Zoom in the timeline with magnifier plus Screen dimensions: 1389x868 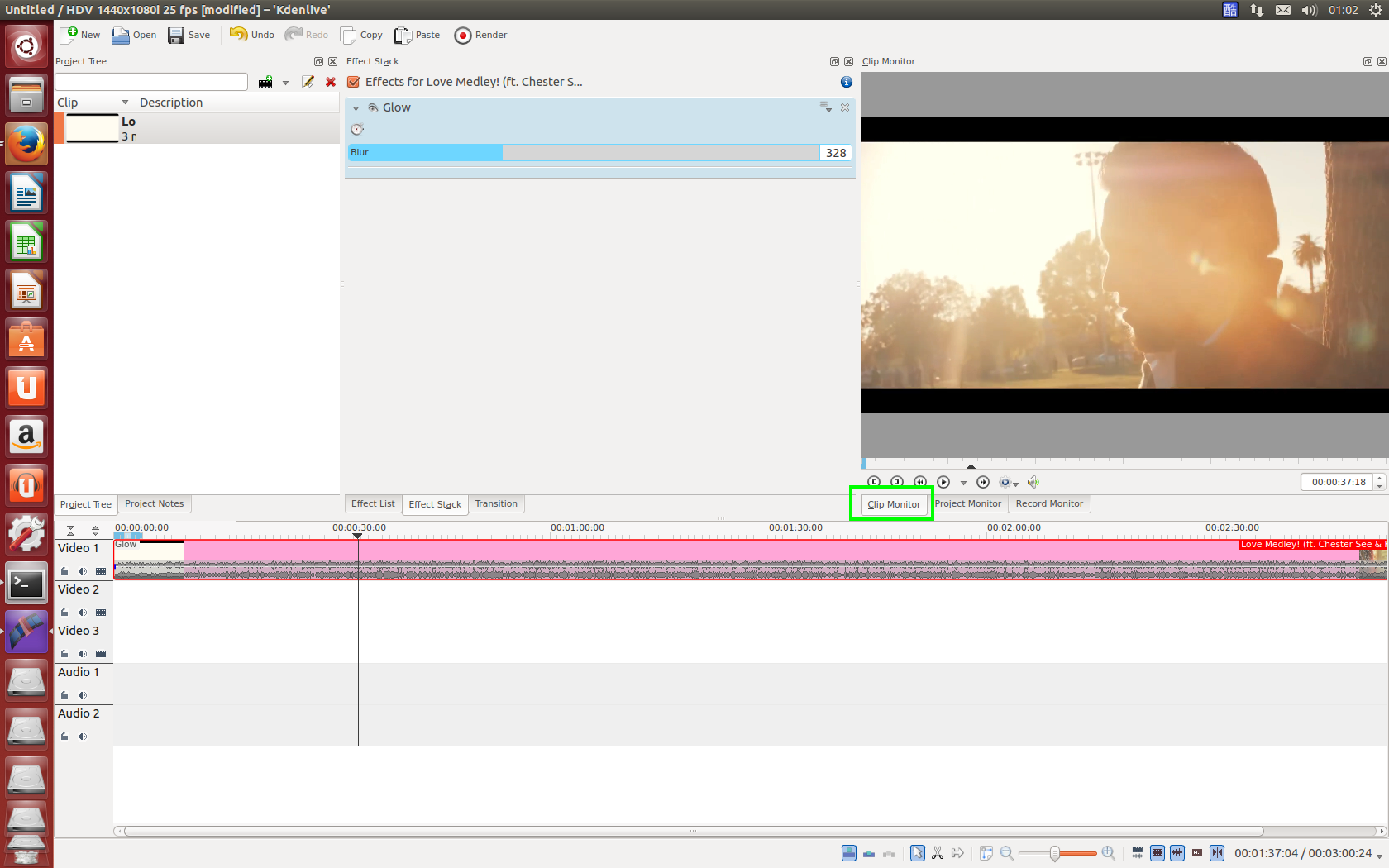point(1108,853)
